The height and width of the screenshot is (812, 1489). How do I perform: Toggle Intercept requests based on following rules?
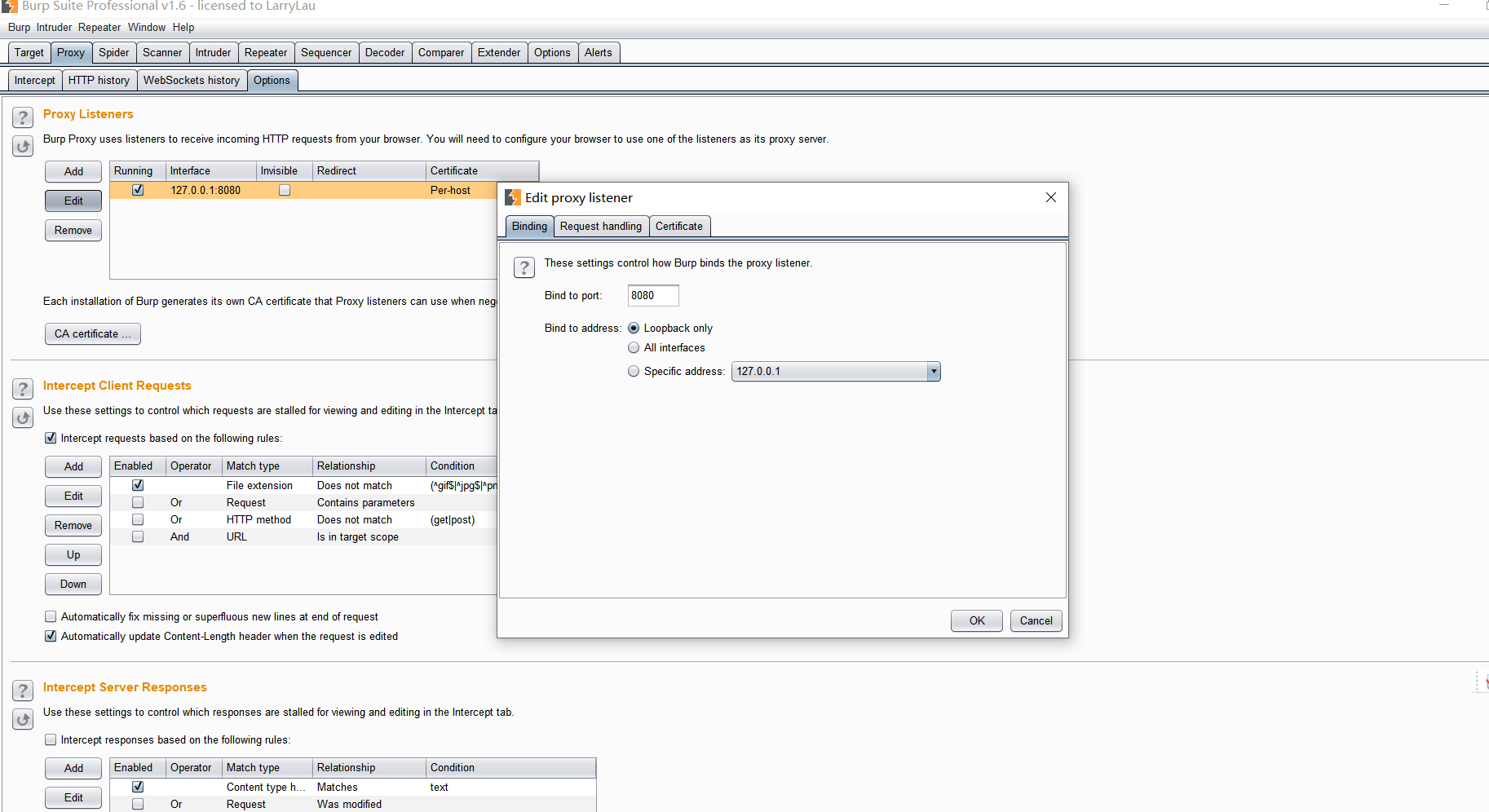[x=51, y=438]
